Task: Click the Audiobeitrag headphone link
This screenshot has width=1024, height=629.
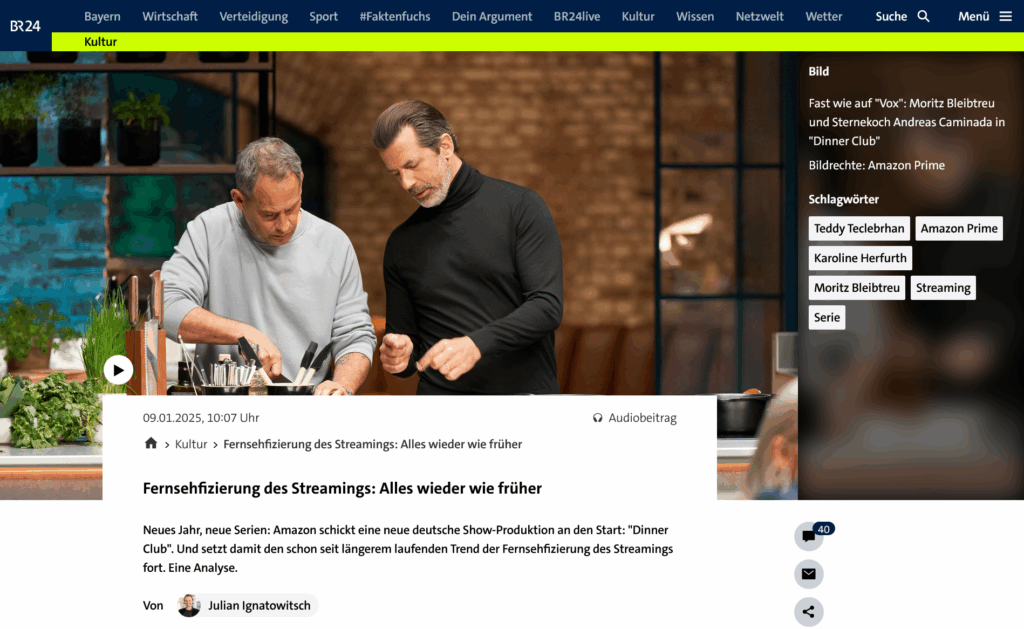Action: click(x=635, y=418)
